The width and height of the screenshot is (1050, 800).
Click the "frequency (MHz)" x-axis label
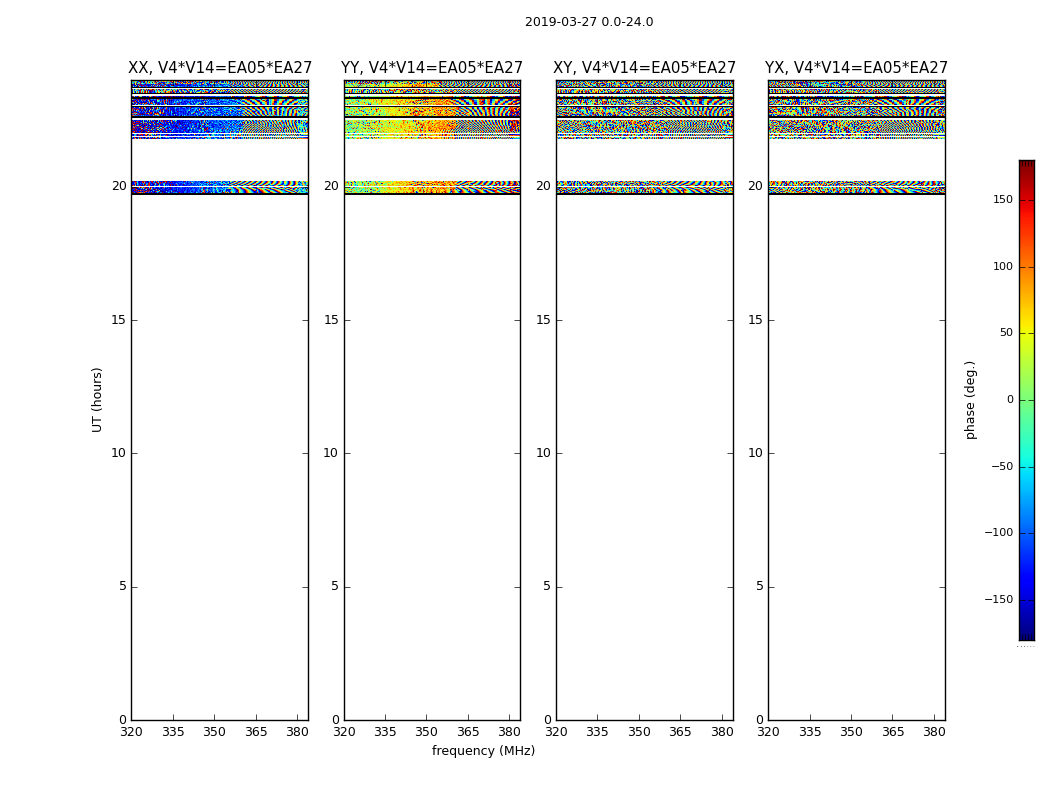pyautogui.click(x=483, y=751)
